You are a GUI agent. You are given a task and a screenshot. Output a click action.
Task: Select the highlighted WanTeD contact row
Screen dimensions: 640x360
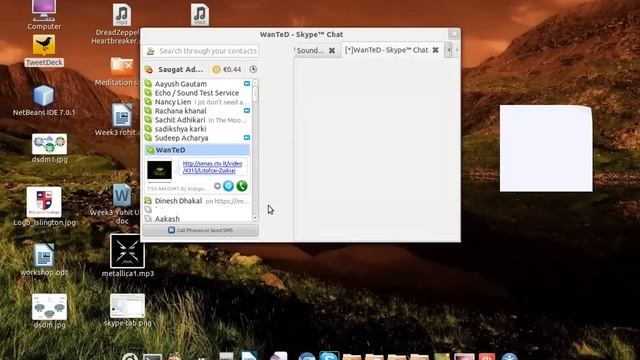click(197, 150)
